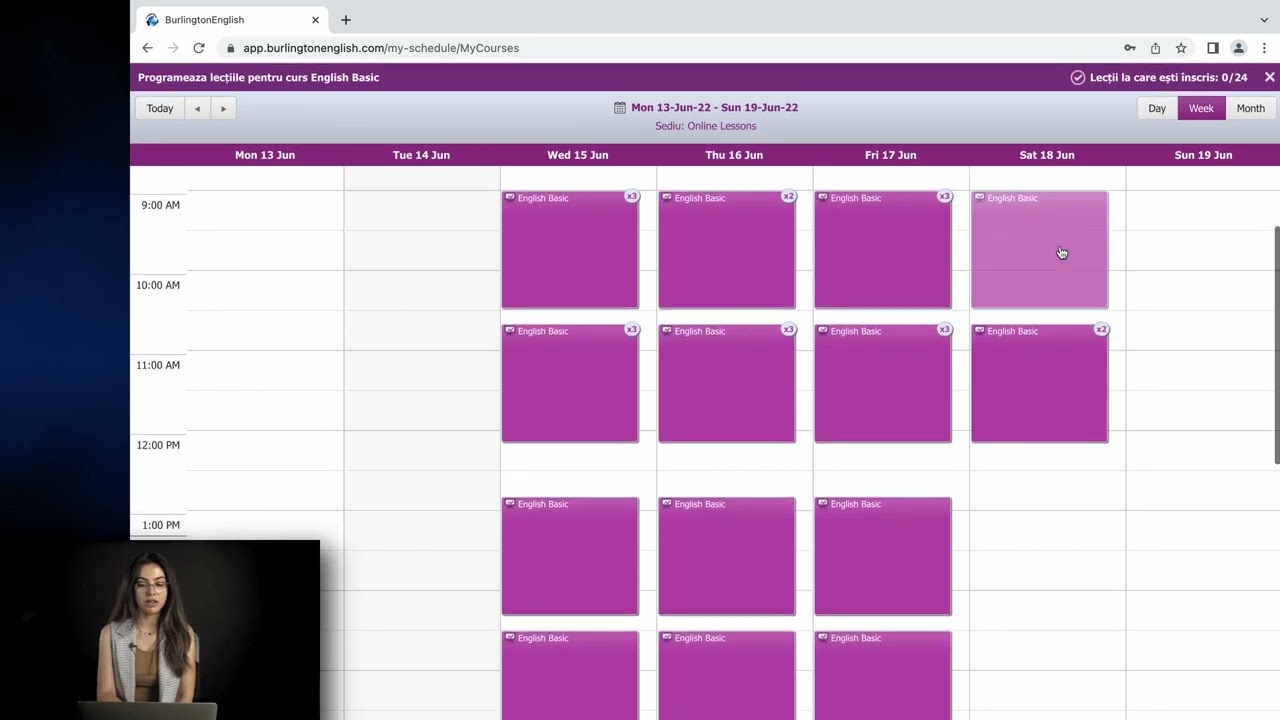Click the 11:00 AM time label
This screenshot has height=720, width=1280.
point(158,365)
